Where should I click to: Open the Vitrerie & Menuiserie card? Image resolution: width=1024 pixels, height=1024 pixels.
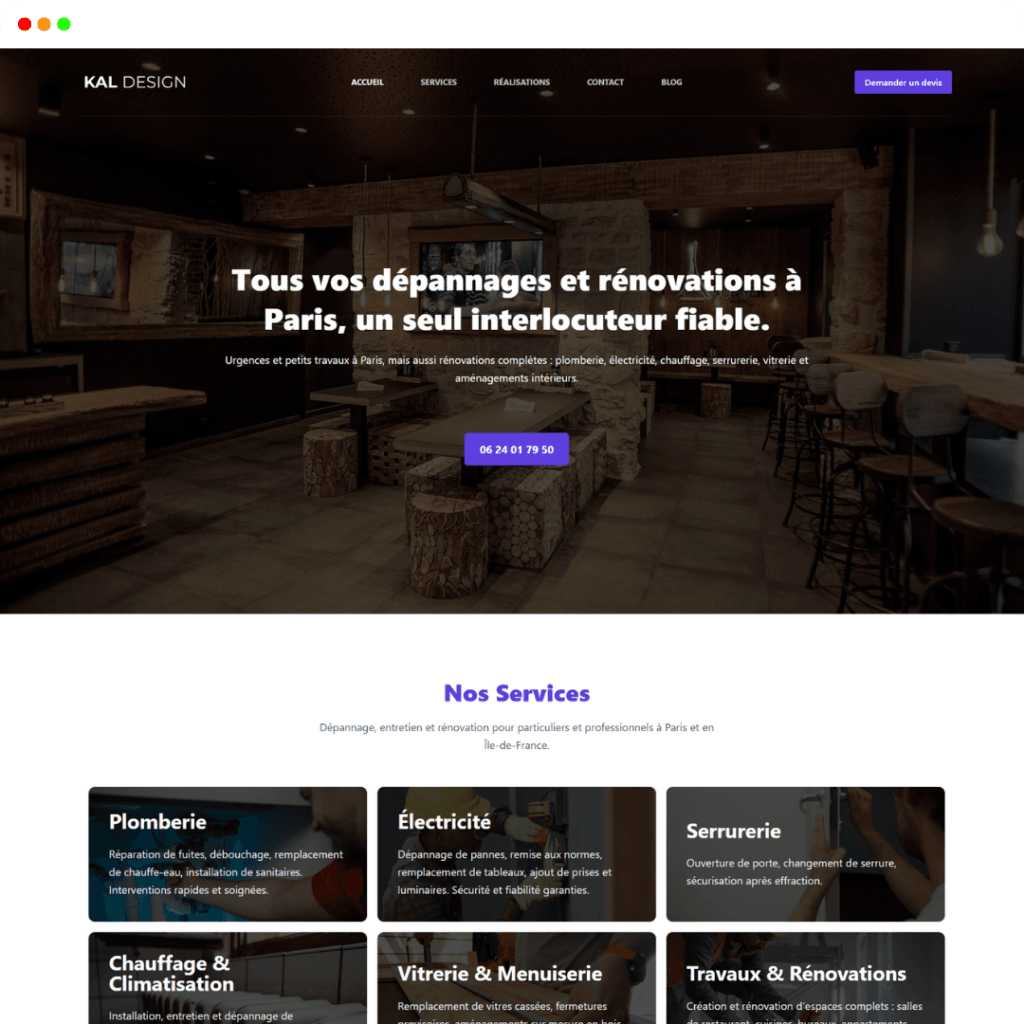tap(516, 978)
